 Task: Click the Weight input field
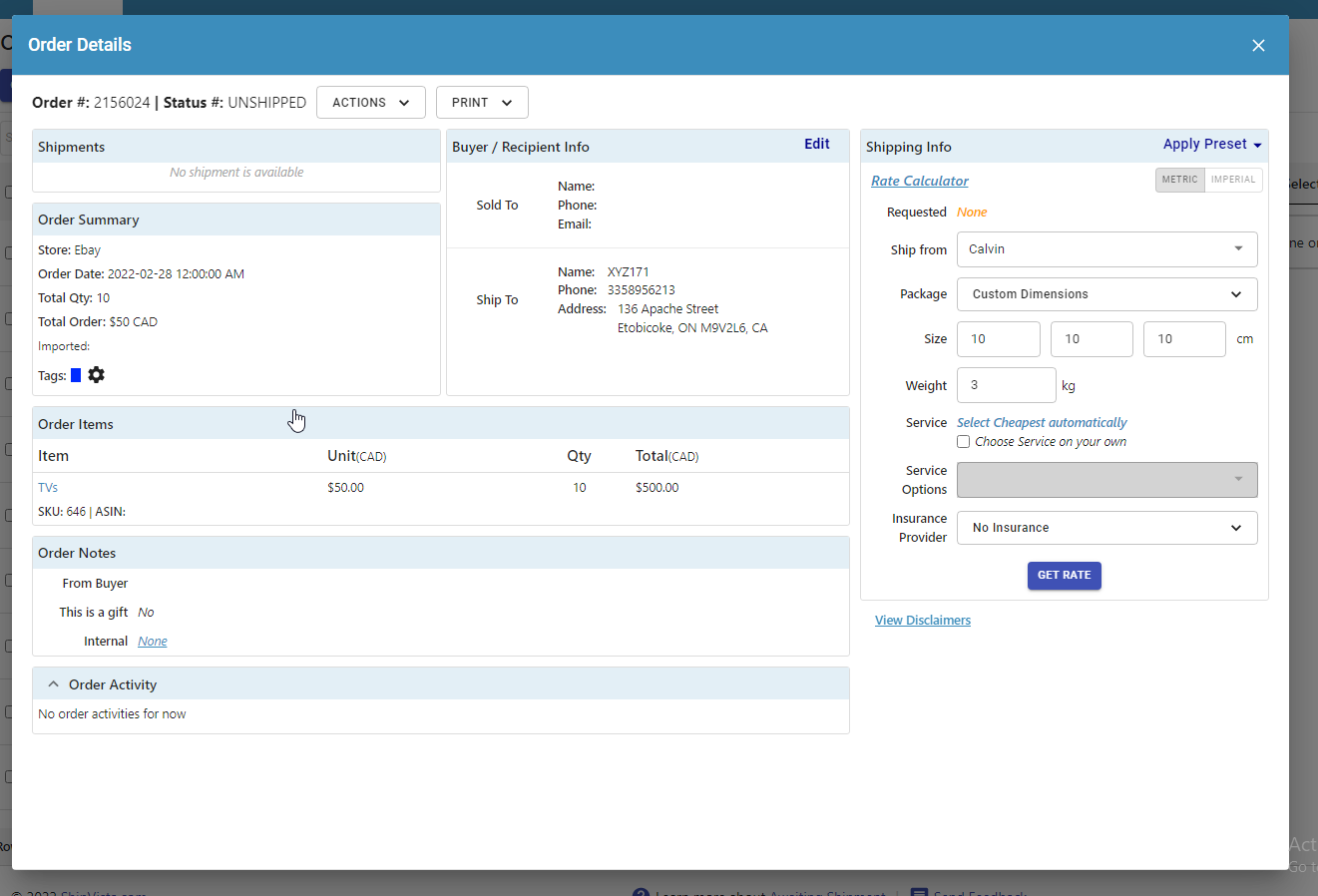(x=1007, y=385)
